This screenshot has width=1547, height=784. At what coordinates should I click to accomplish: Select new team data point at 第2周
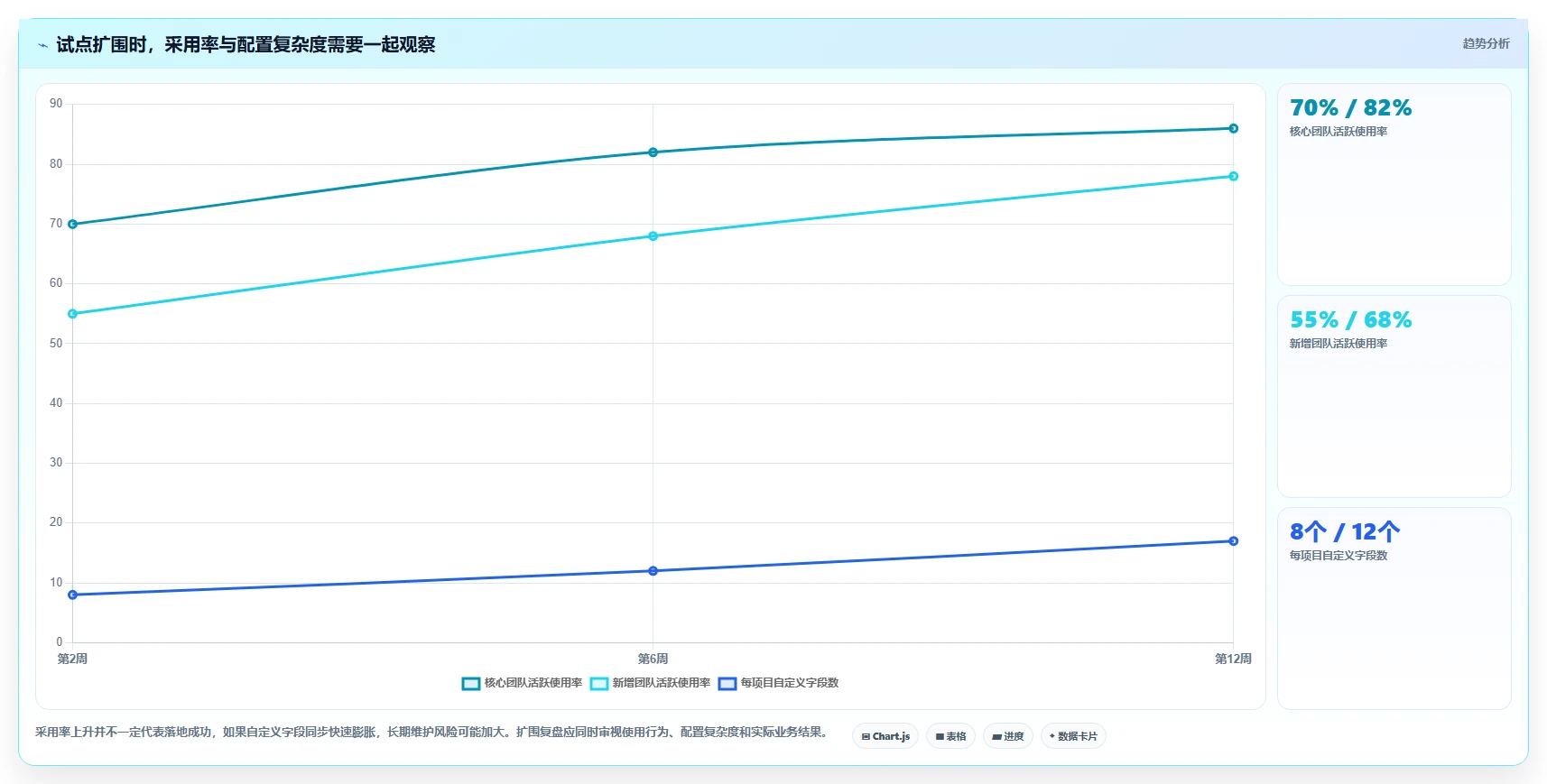point(73,314)
